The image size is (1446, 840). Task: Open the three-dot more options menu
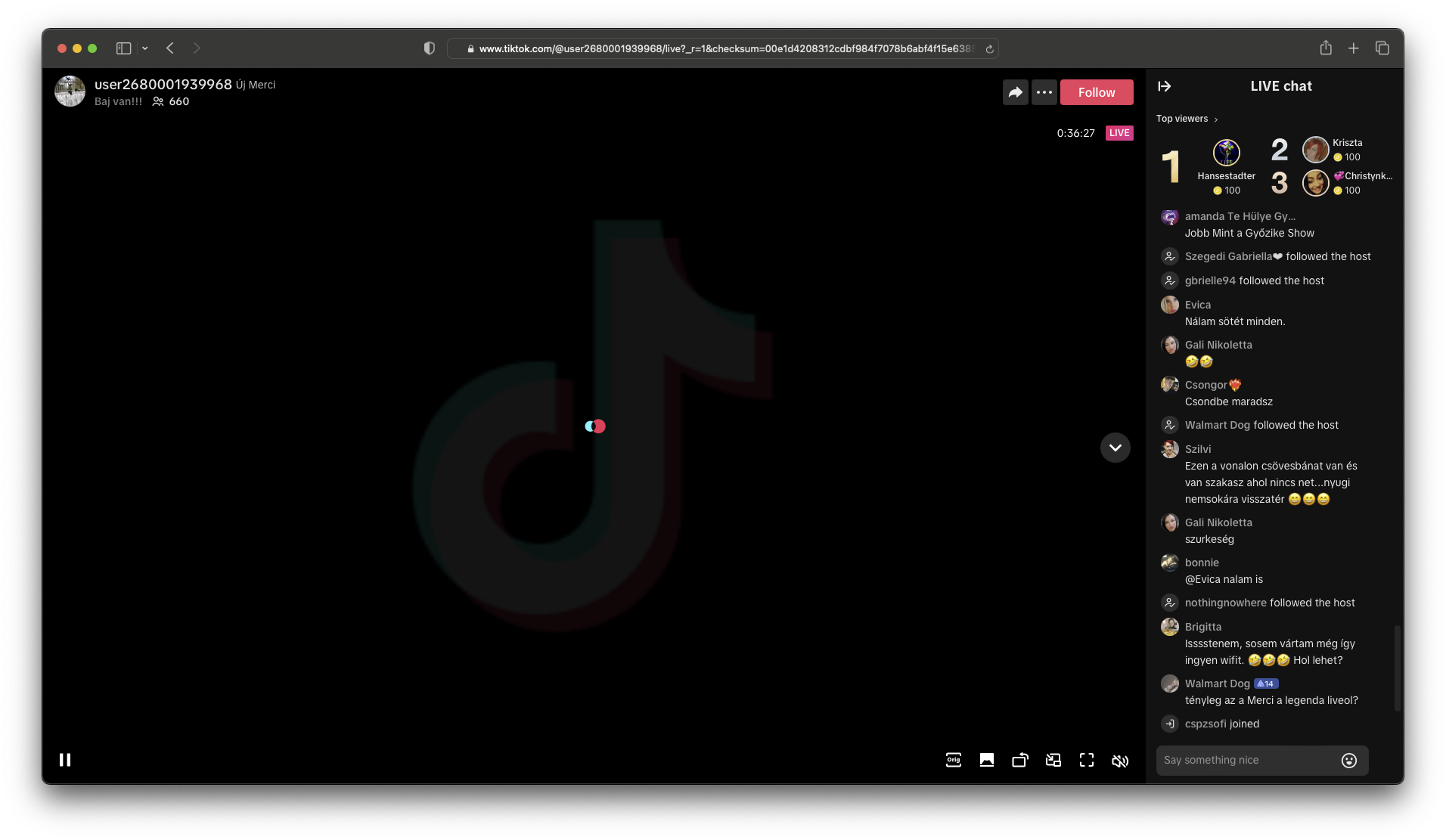[1044, 92]
